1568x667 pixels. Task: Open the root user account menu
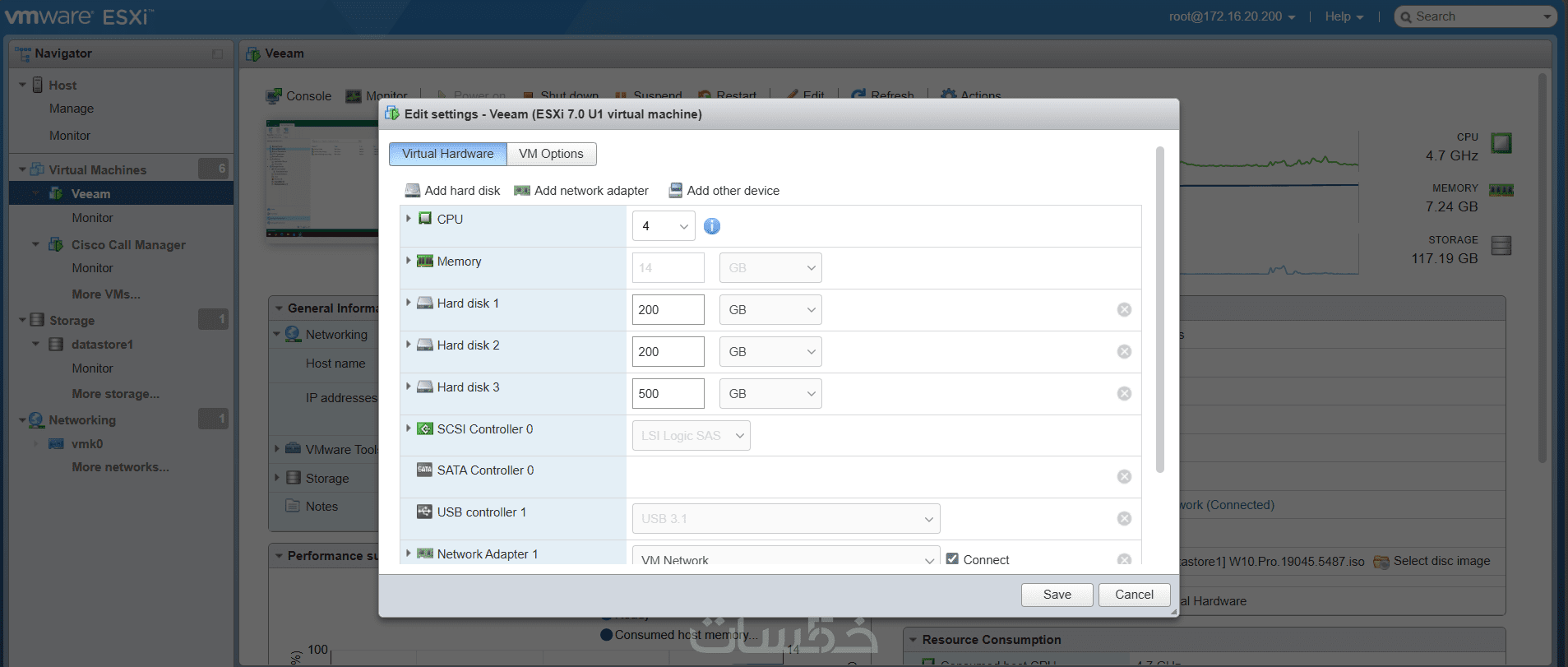(x=1232, y=16)
